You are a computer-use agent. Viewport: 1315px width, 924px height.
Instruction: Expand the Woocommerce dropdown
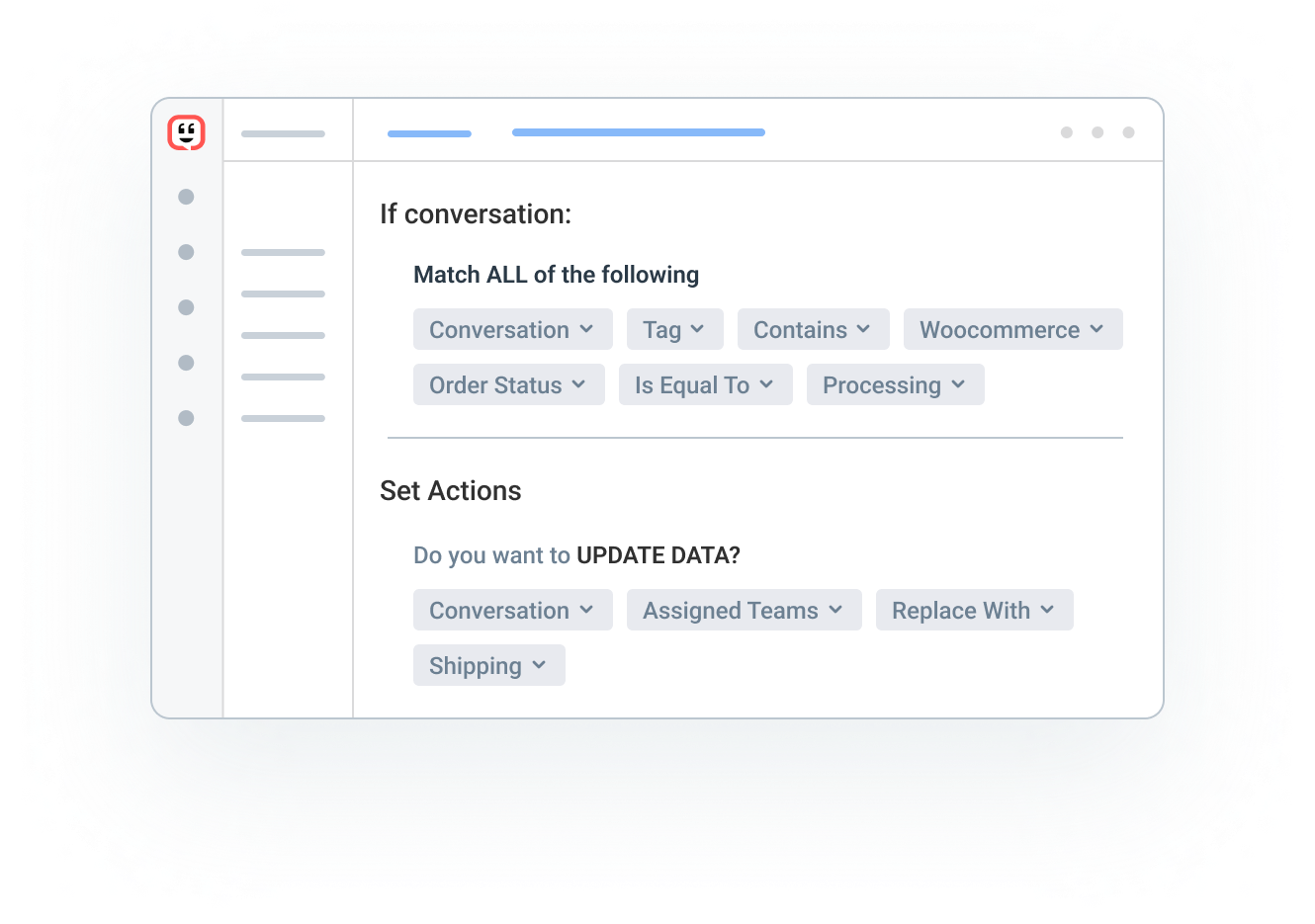tap(1012, 329)
